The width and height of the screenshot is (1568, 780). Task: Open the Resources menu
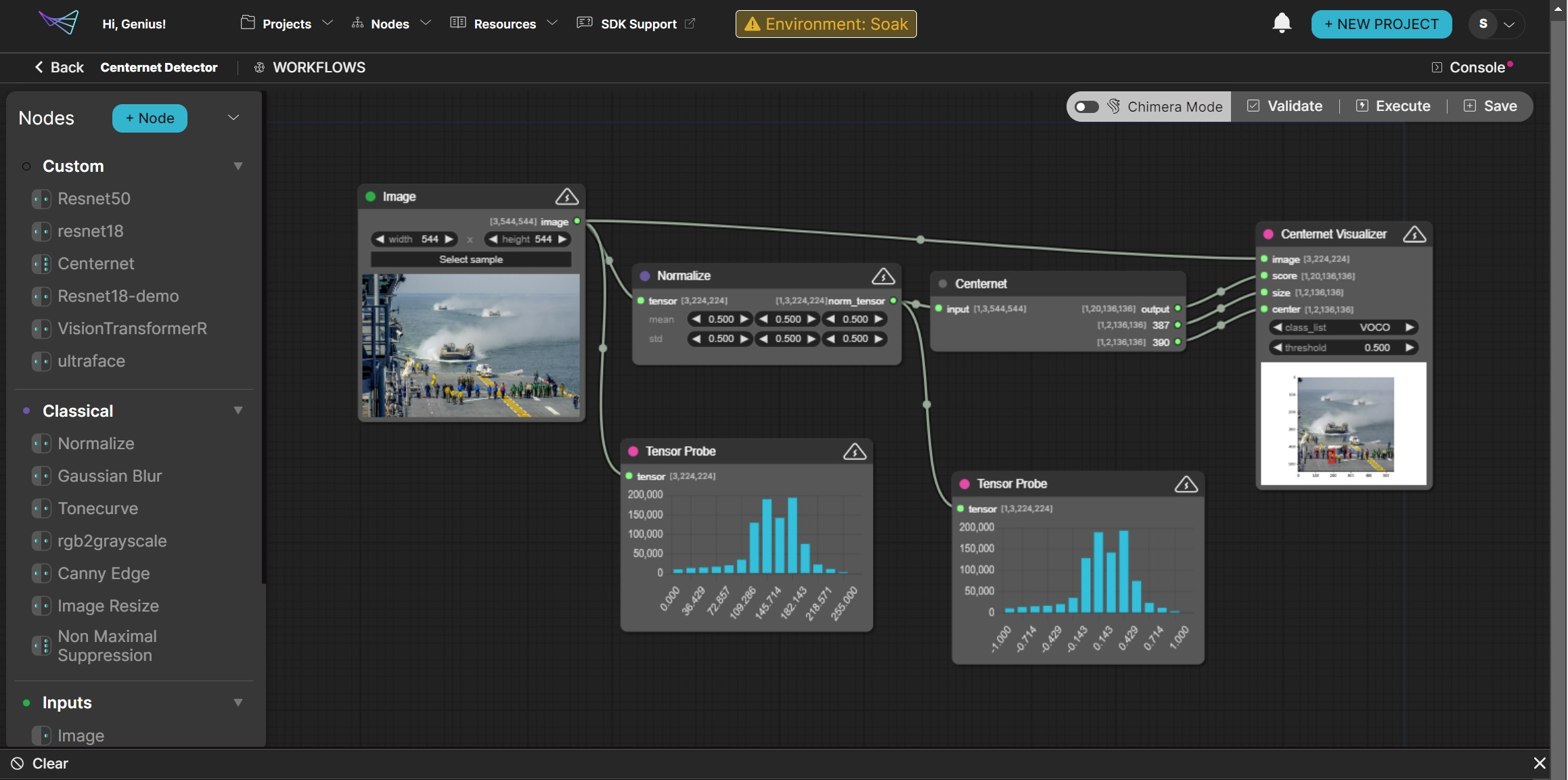coord(504,24)
